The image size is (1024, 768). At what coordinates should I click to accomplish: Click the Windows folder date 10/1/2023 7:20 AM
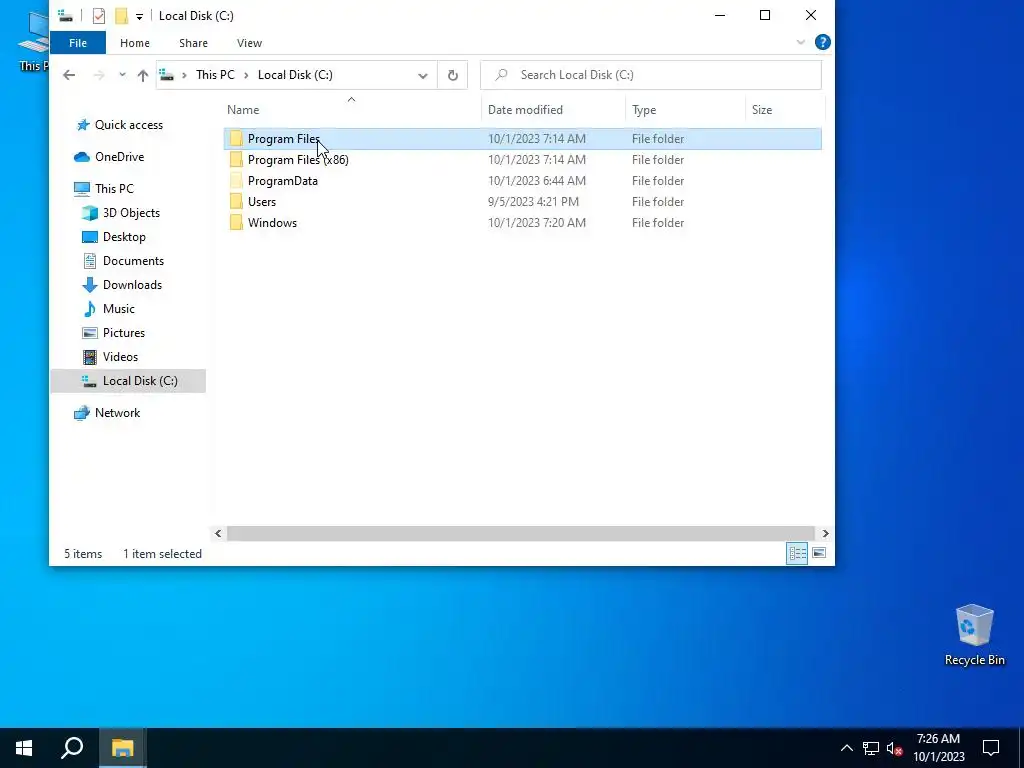tap(537, 223)
